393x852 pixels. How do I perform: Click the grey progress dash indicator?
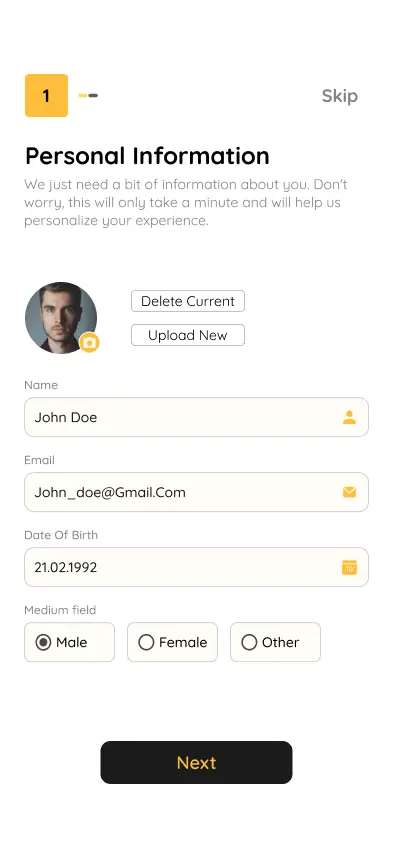tap(93, 96)
